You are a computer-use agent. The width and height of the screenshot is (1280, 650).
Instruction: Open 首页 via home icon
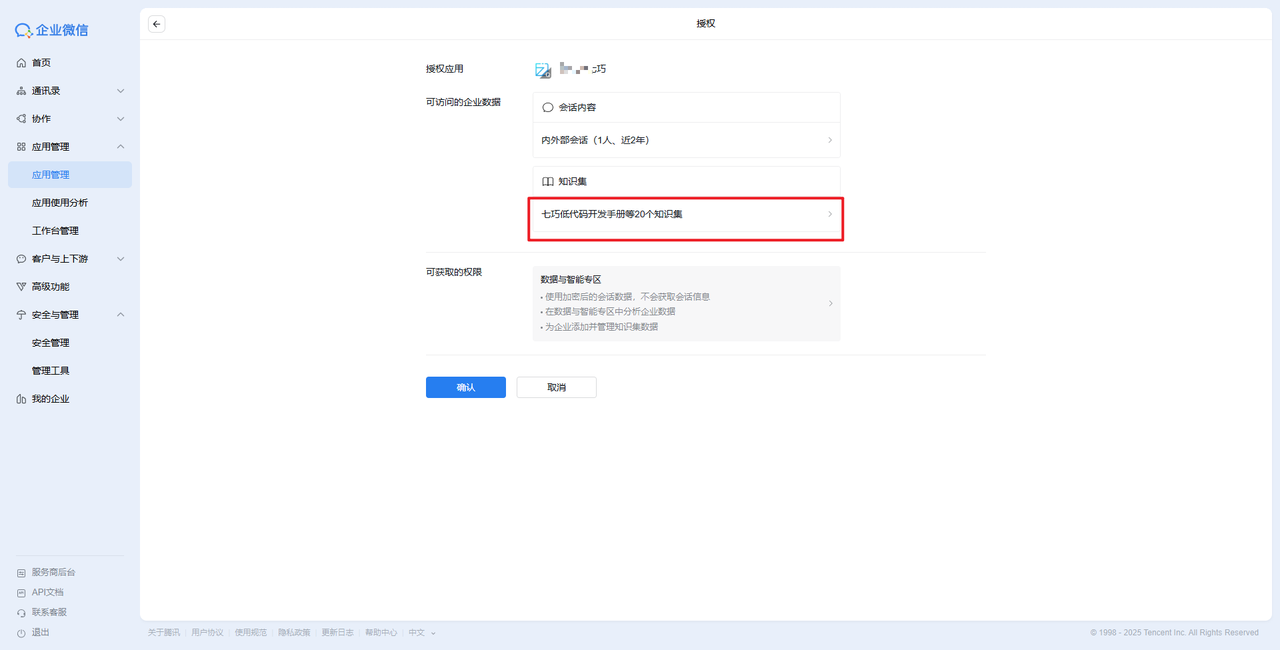click(x=22, y=63)
